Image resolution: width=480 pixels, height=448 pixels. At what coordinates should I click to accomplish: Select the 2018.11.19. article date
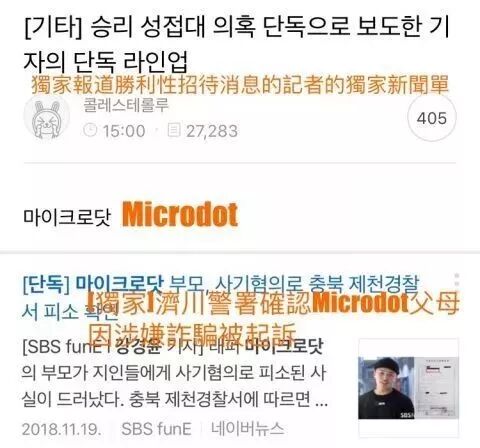(x=61, y=429)
